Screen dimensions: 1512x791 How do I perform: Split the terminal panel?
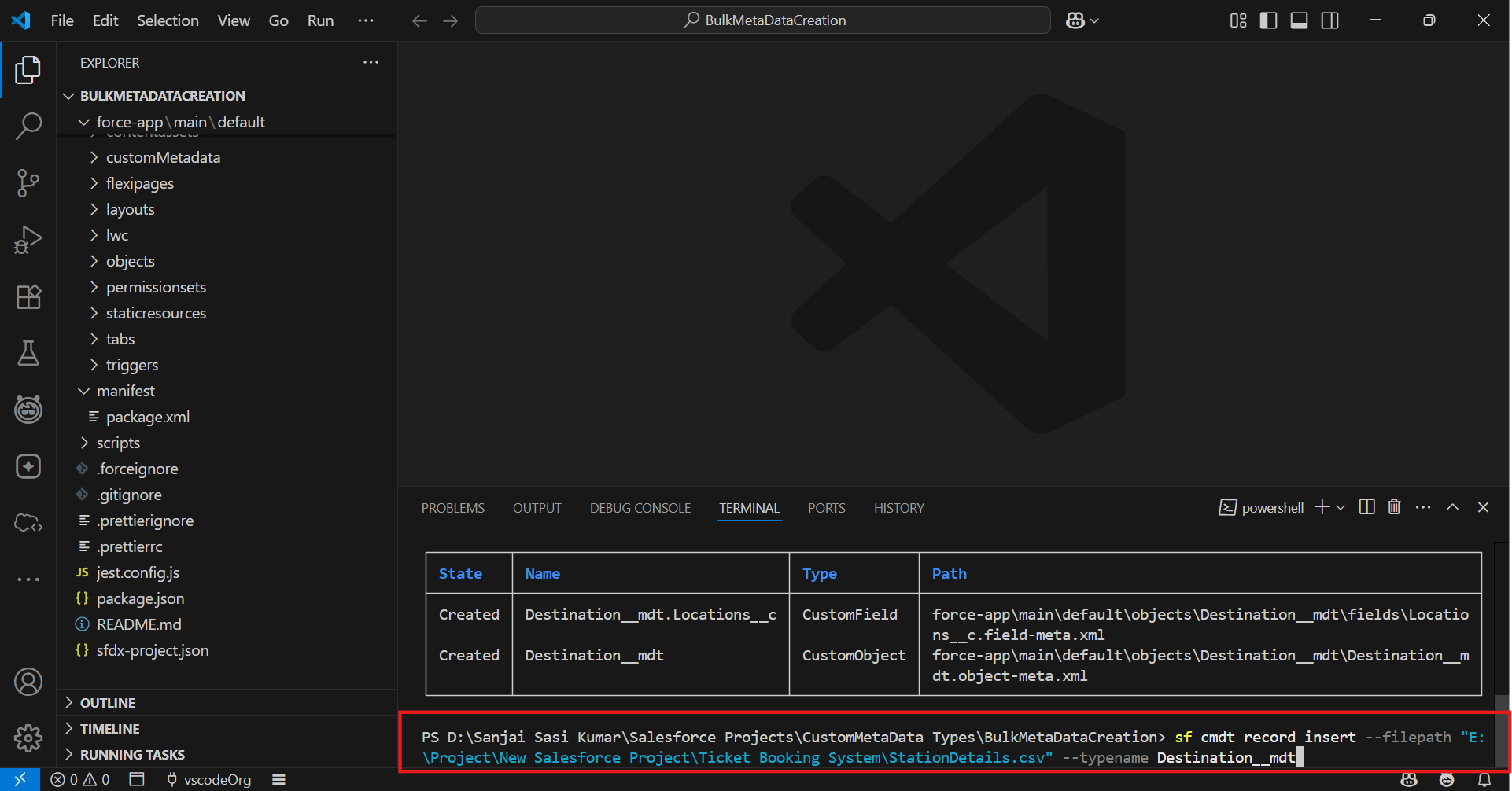1367,507
